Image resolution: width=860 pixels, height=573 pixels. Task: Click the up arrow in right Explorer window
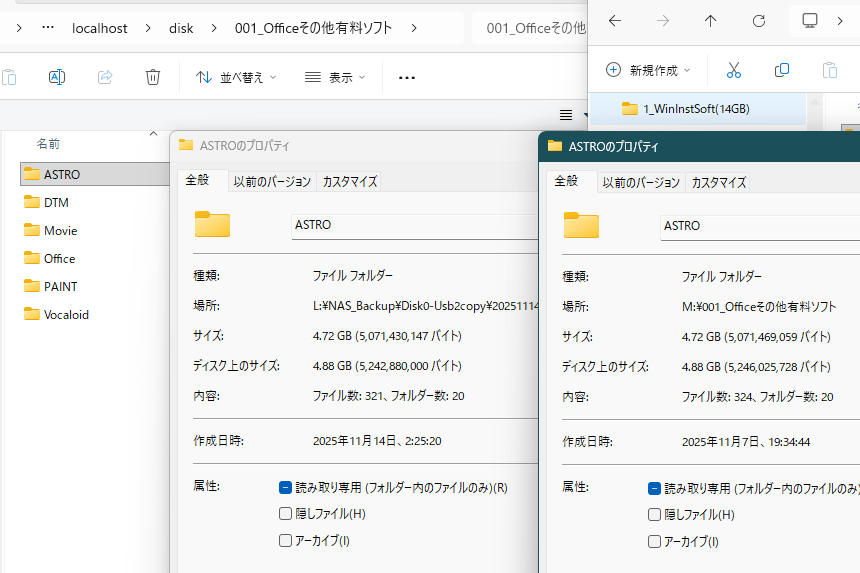[x=710, y=21]
